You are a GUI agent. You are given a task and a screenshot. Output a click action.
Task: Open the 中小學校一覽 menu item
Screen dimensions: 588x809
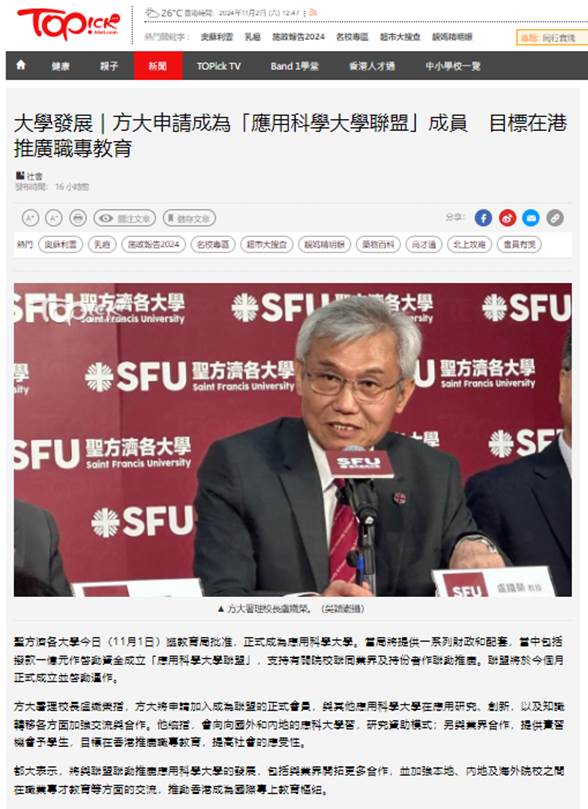tap(452, 66)
